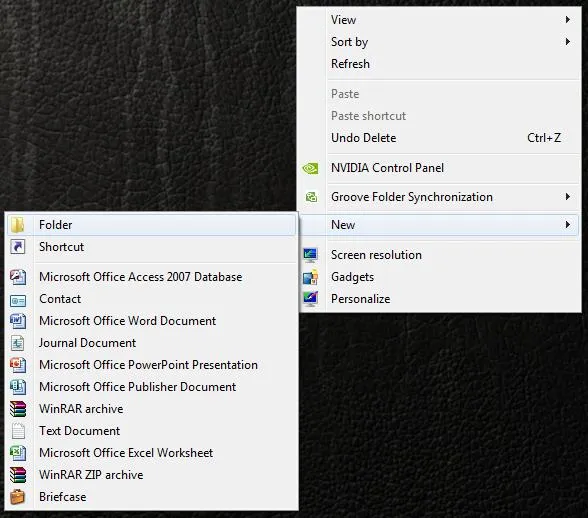This screenshot has width=588, height=518.
Task: Create a new Journal Document
Action: 152,343
